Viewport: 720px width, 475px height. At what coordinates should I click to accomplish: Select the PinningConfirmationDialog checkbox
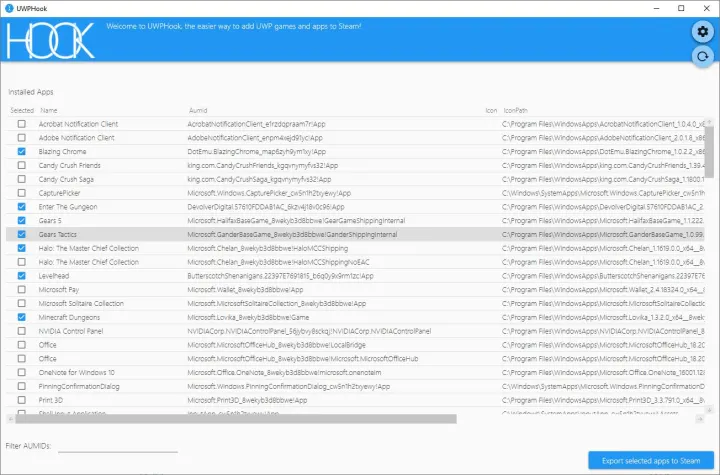[22, 386]
